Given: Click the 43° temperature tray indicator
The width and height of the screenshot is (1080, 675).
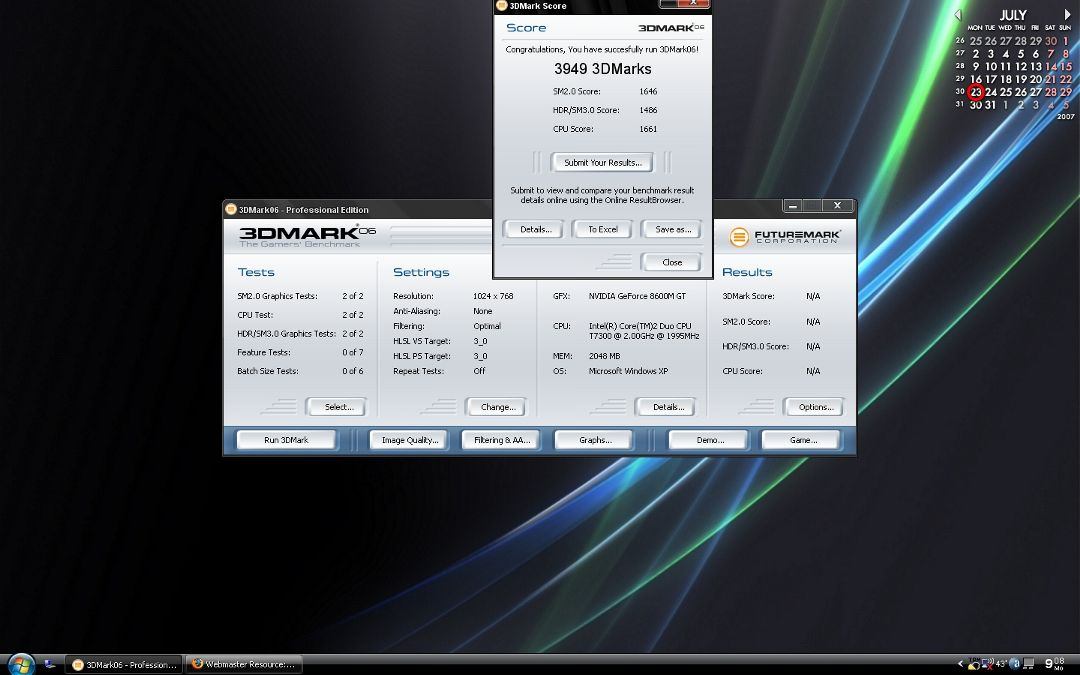Looking at the screenshot, I should point(1001,664).
